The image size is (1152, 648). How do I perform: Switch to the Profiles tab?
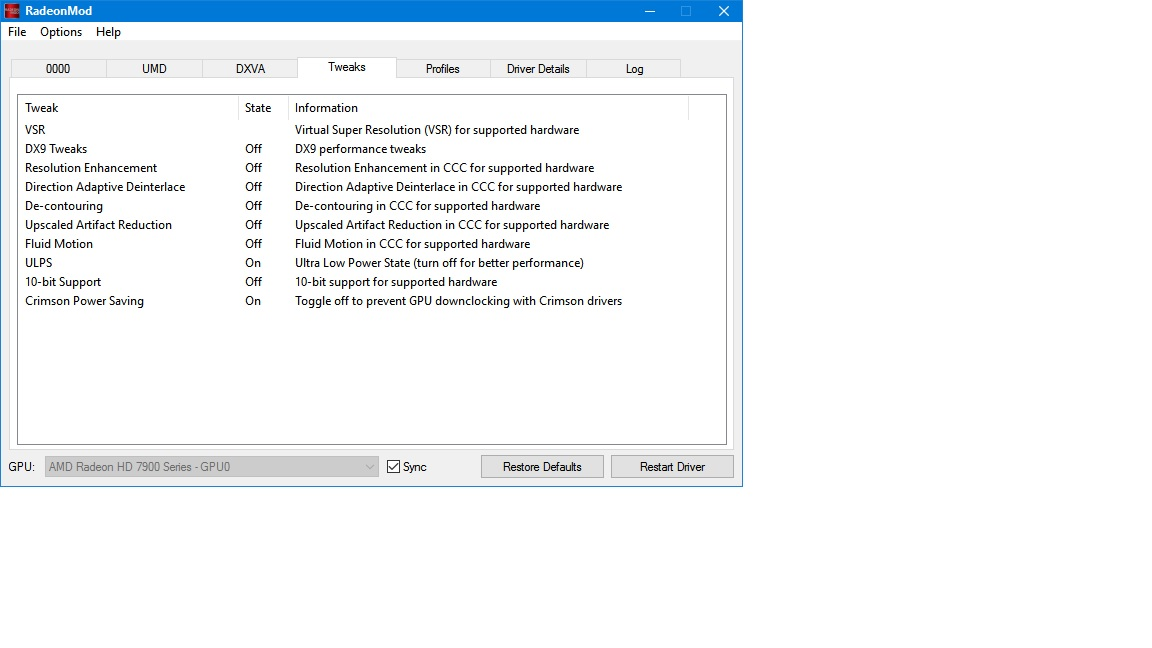[443, 68]
